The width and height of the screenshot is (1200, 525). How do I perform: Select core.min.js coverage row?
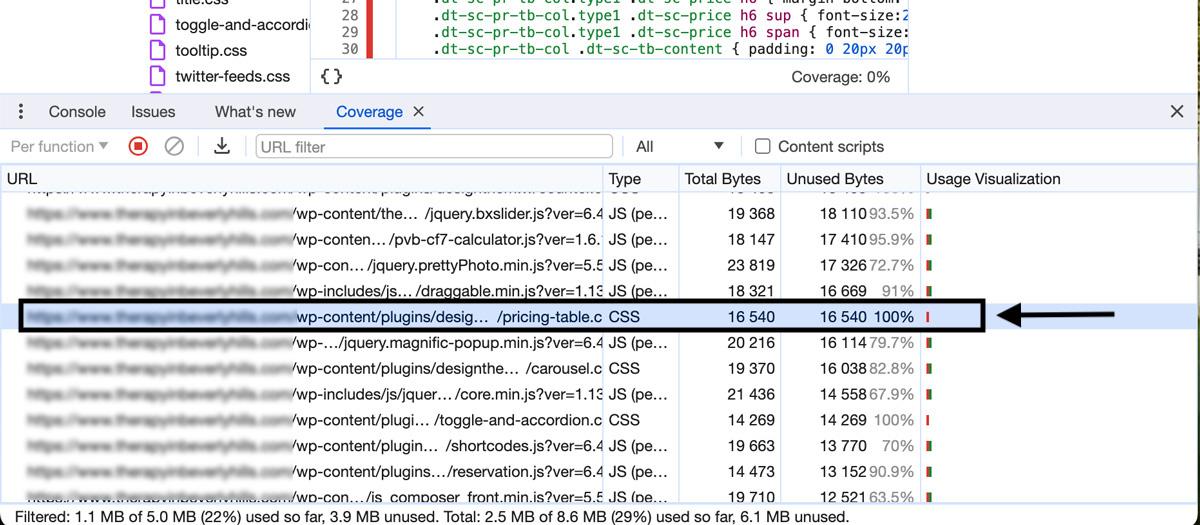[x=598, y=394]
